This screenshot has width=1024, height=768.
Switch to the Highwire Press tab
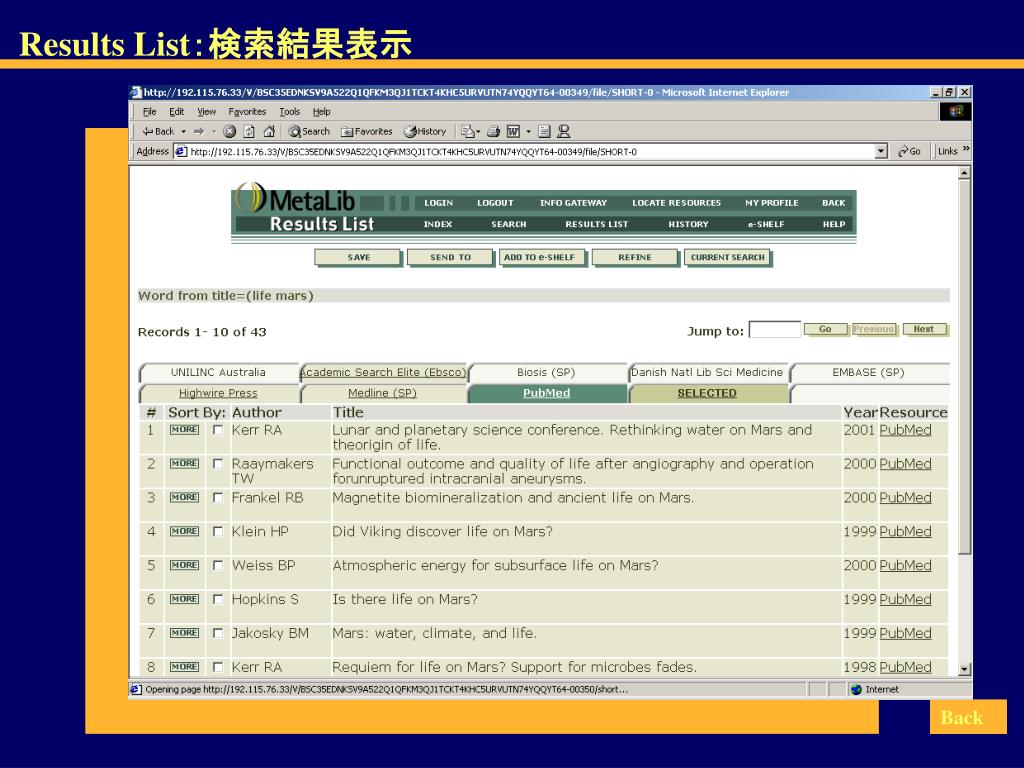click(x=218, y=393)
